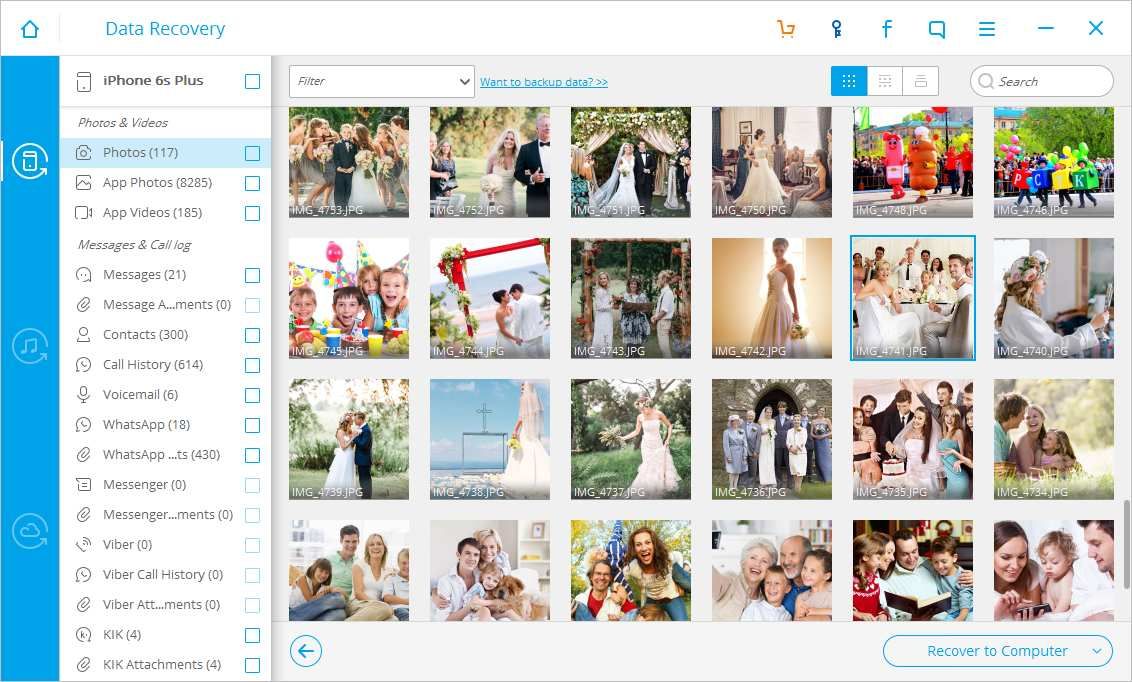The image size is (1132, 682).
Task: Check the Photos (117) checkbox
Action: (x=253, y=153)
